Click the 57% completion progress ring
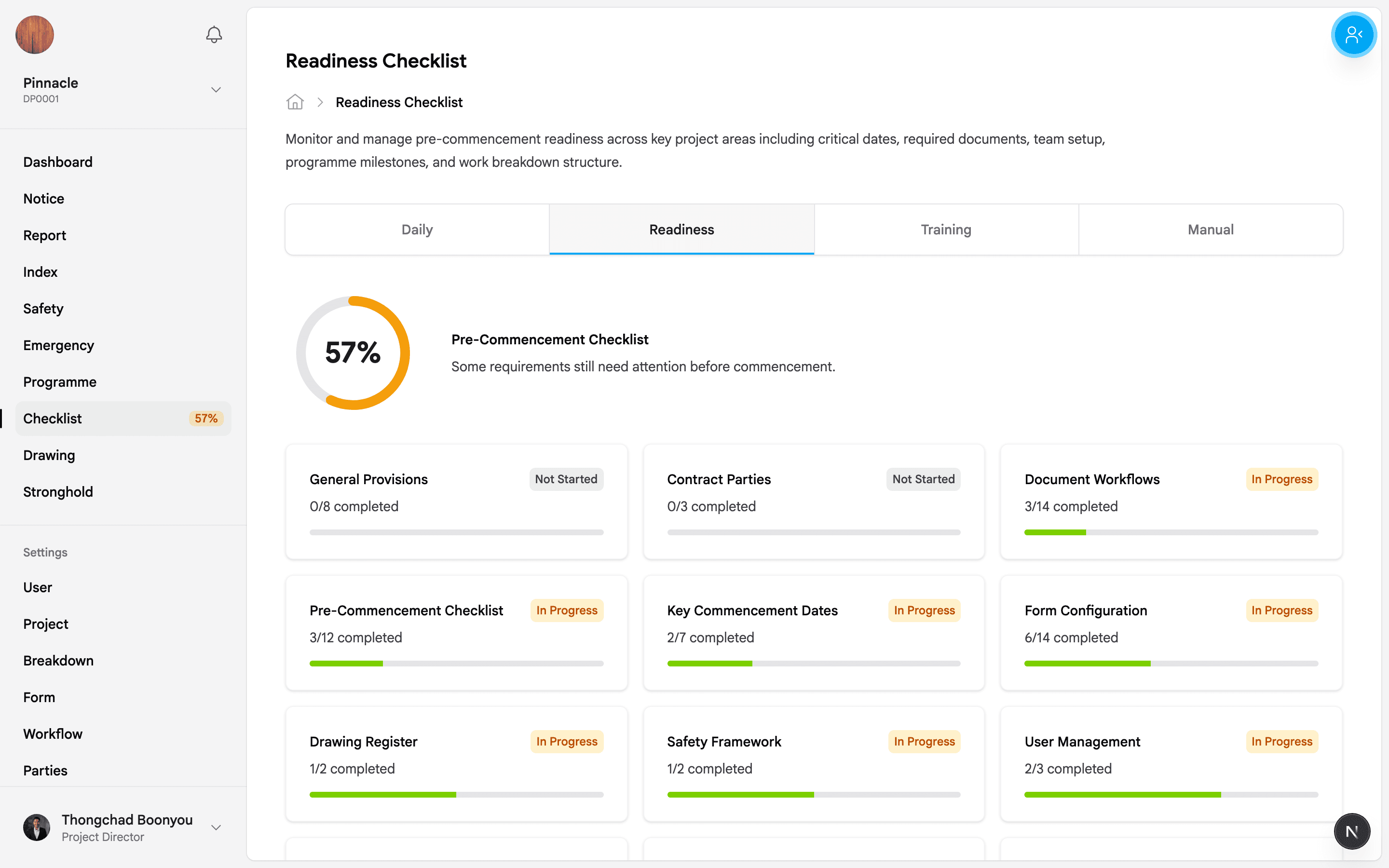Screen dimensions: 1389x868 point(353,353)
